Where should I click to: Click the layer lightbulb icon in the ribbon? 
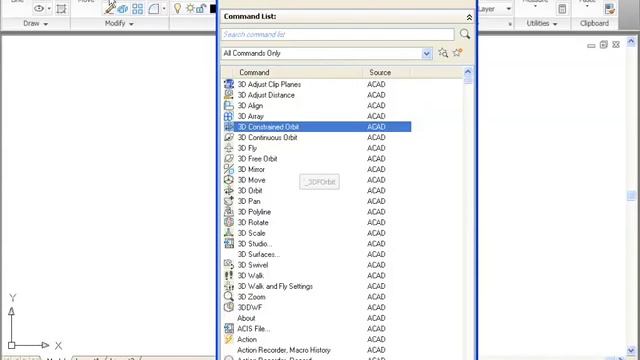(x=178, y=8)
